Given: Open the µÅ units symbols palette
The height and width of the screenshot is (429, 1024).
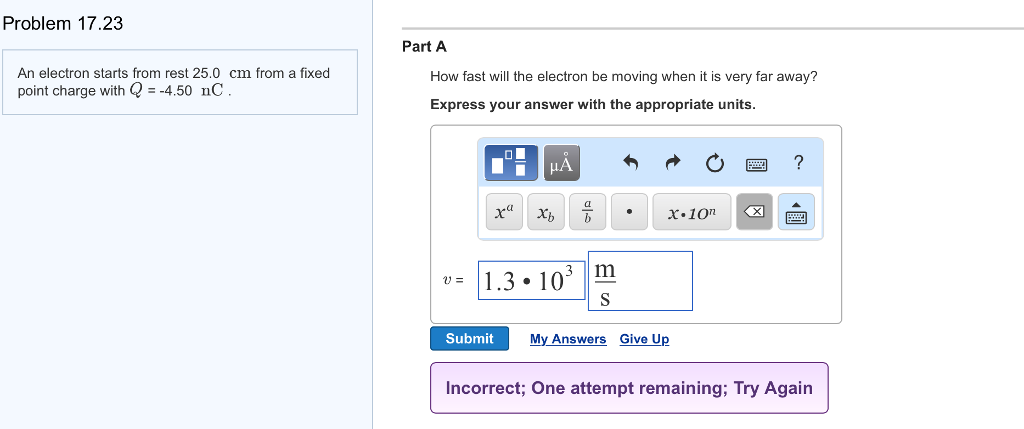Looking at the screenshot, I should (563, 162).
